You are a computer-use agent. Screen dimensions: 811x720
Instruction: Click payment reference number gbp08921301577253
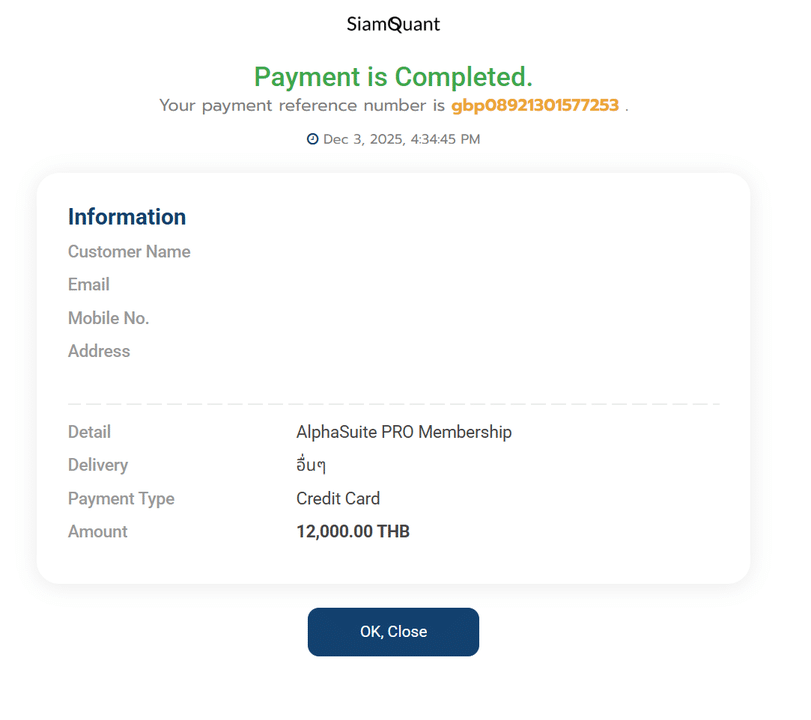(x=535, y=105)
